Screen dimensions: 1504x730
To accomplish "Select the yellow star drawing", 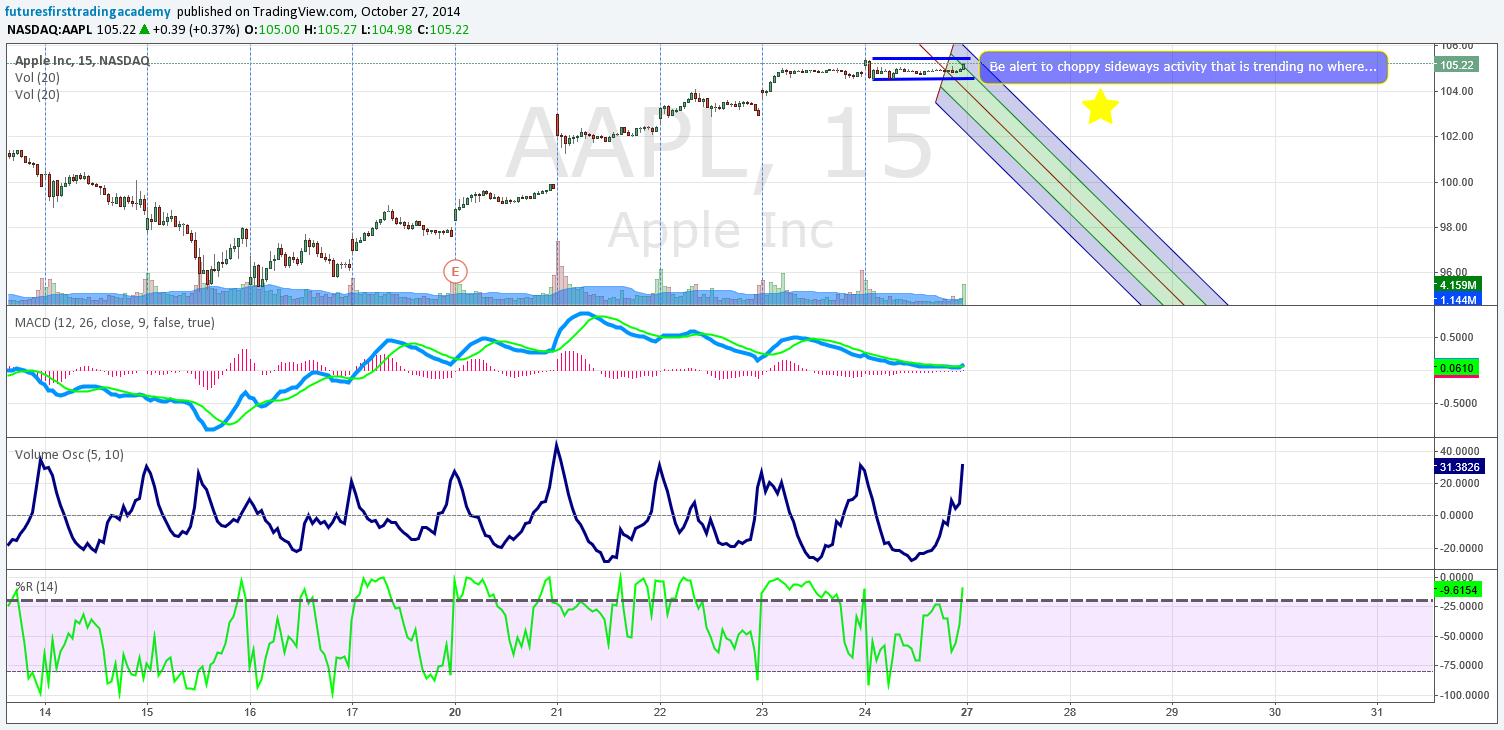I will point(1100,107).
